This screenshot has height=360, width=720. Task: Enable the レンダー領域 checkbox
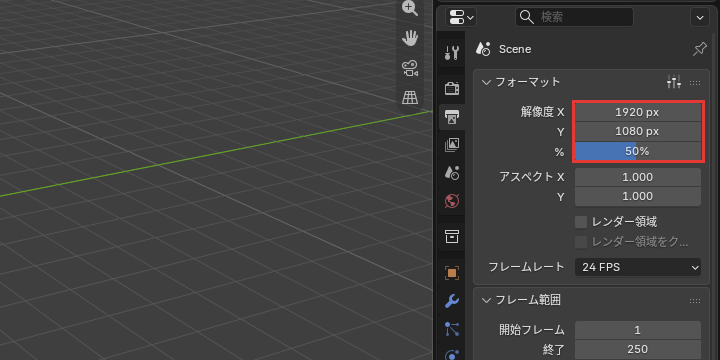click(x=581, y=222)
